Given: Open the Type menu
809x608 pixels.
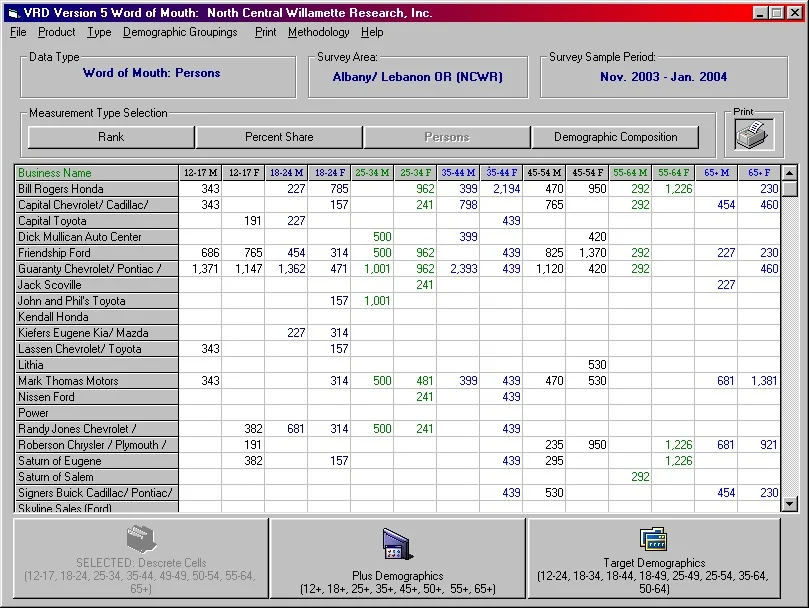Looking at the screenshot, I should coord(99,32).
